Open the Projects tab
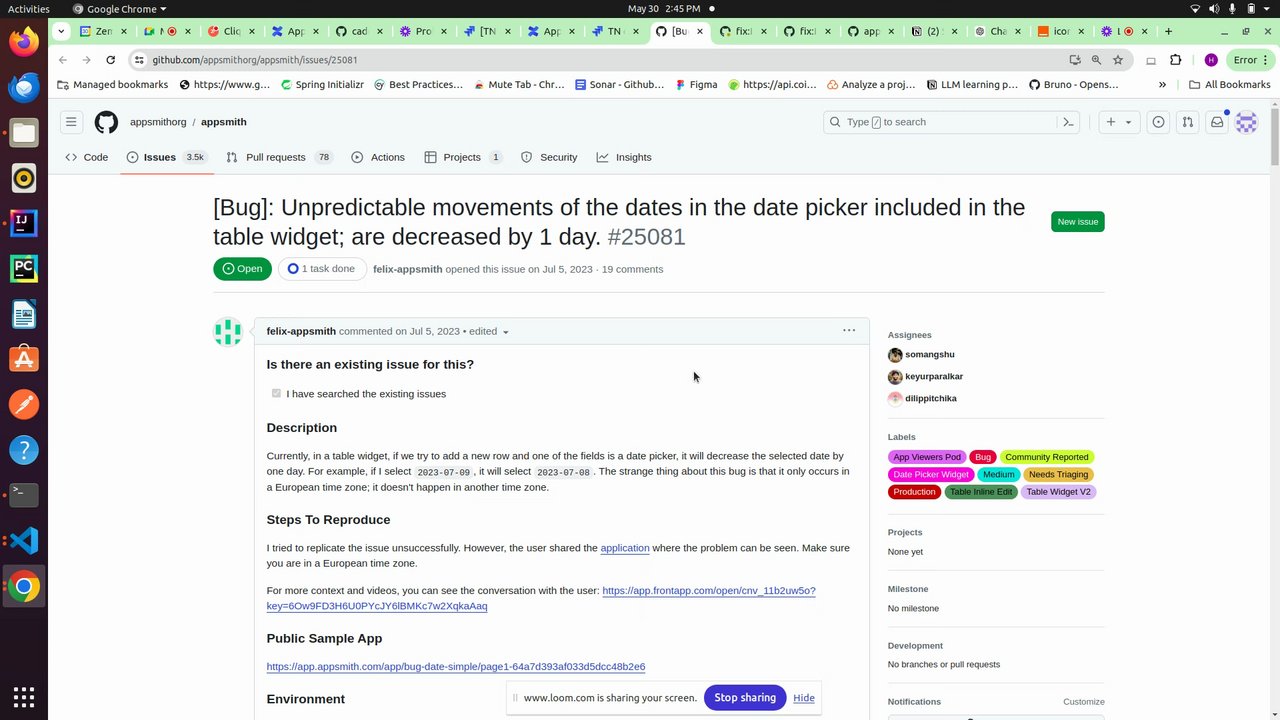 pyautogui.click(x=463, y=157)
